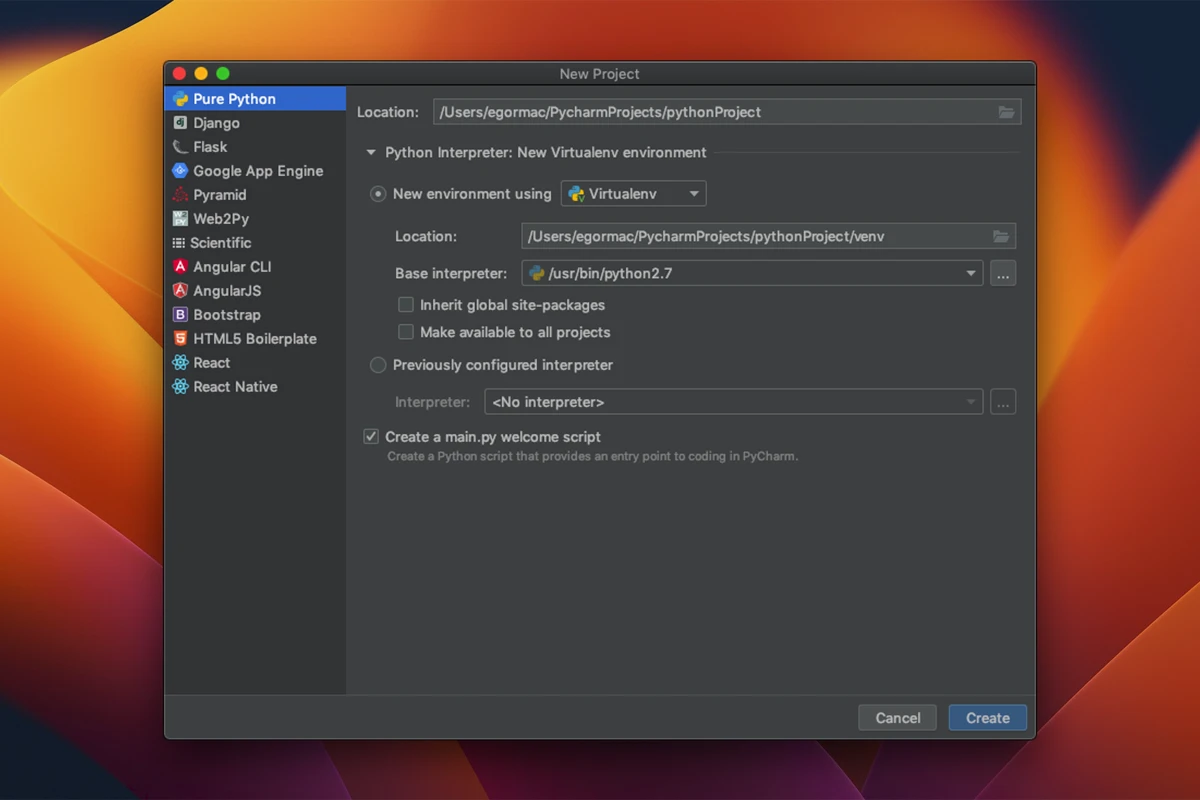This screenshot has height=800, width=1200.
Task: Select the Pyramid project icon
Action: point(180,194)
